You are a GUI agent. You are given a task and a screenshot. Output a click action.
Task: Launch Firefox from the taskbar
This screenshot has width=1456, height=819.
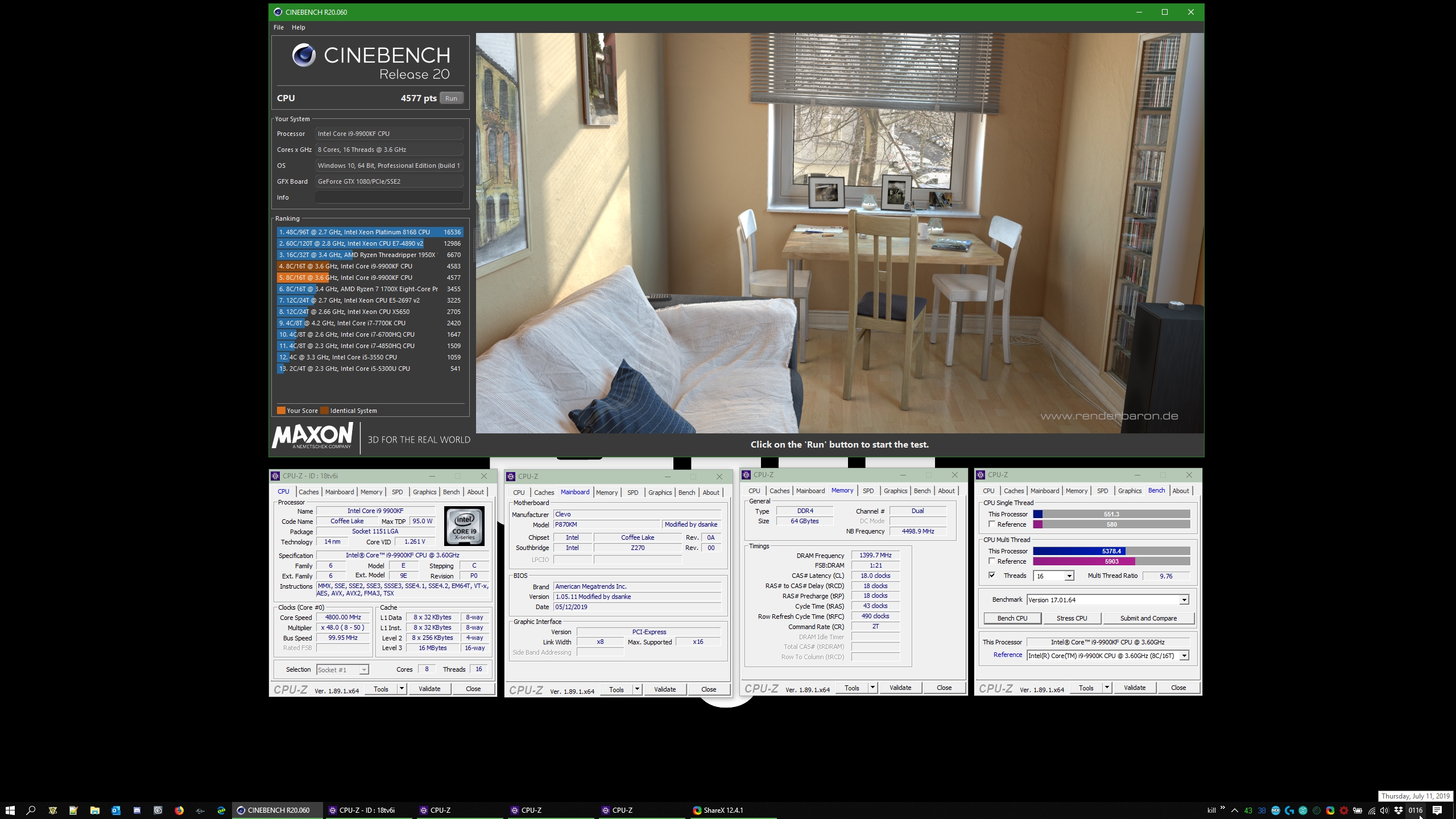[179, 810]
